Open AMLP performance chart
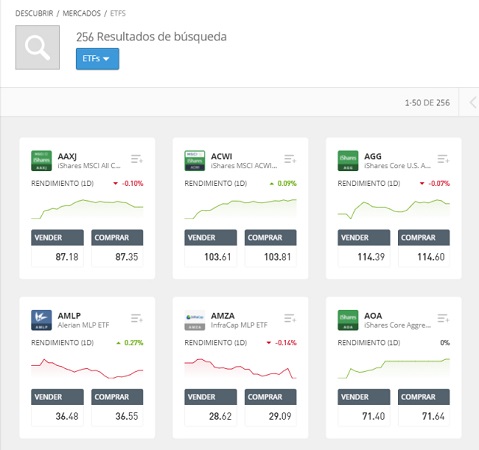The height and width of the screenshot is (450, 479). click(87, 368)
